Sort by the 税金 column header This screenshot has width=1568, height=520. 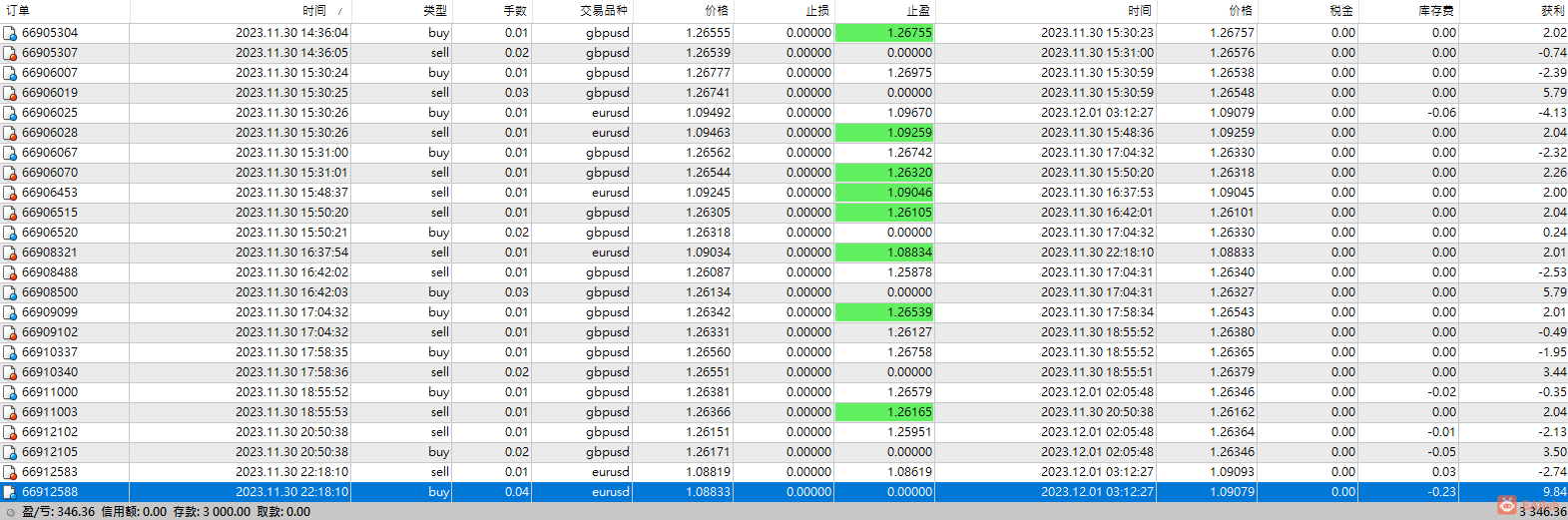(x=1308, y=10)
